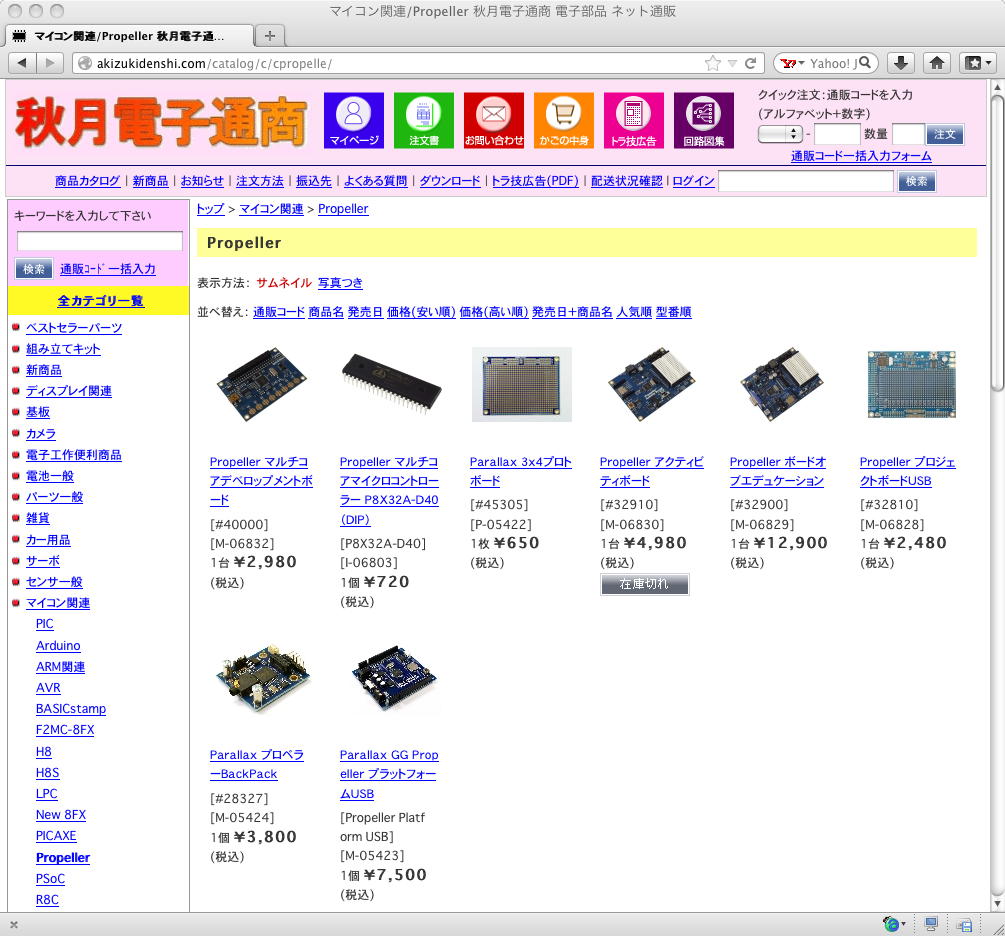Open the Yahoo search engine dropdown
1005x936 pixels.
tap(793, 63)
